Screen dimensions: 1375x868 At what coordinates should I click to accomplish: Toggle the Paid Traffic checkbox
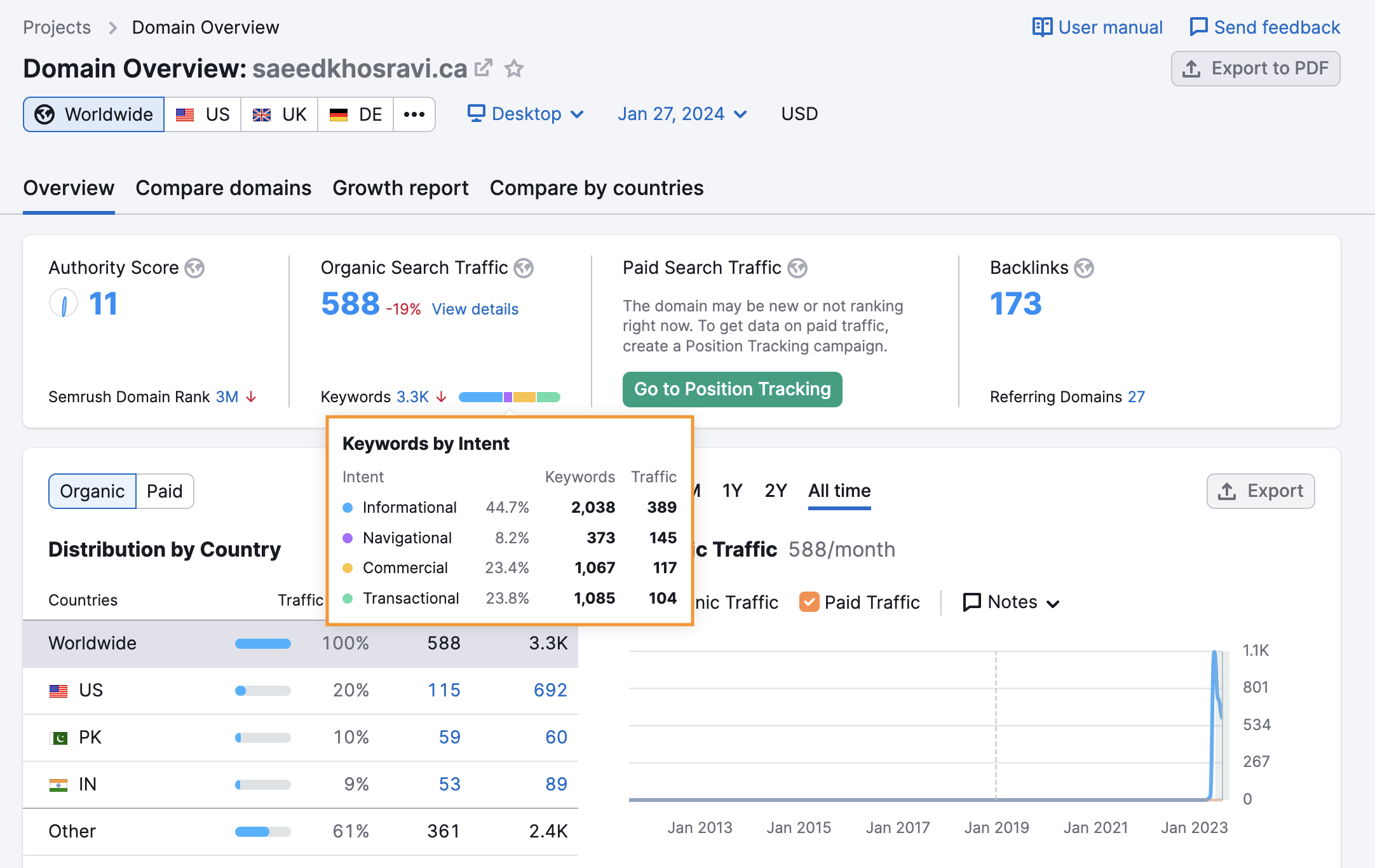(x=809, y=602)
